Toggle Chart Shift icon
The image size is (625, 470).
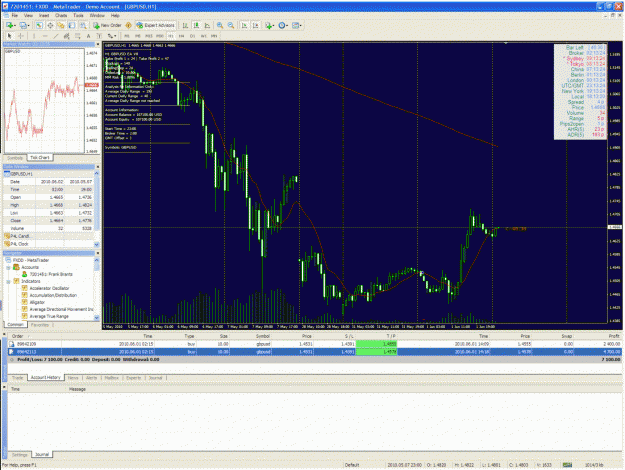coord(256,25)
